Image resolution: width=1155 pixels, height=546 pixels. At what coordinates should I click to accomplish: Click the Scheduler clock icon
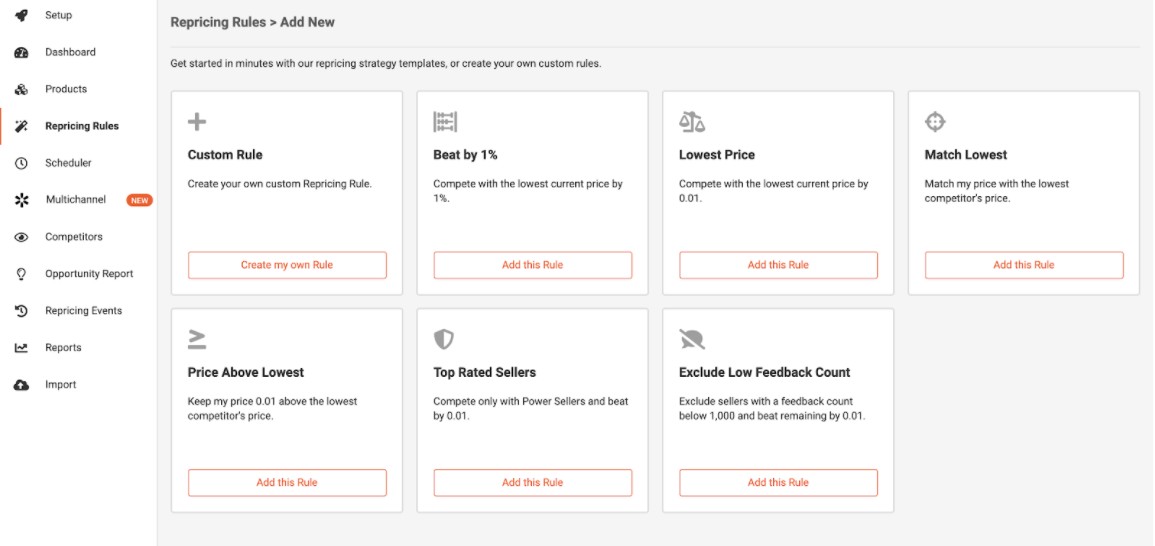point(21,163)
